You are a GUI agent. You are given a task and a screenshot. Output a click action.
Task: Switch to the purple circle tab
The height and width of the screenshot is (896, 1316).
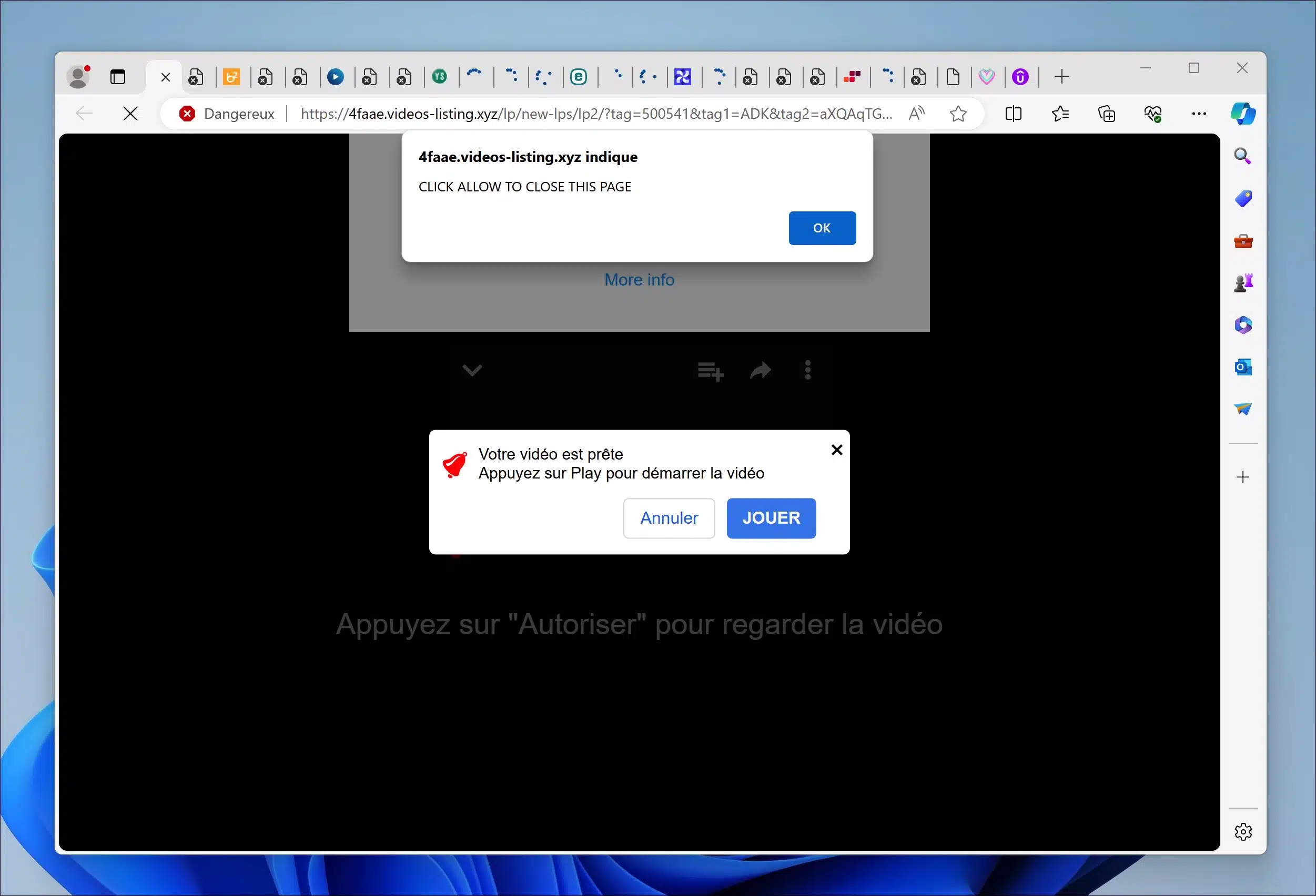[x=1020, y=76]
